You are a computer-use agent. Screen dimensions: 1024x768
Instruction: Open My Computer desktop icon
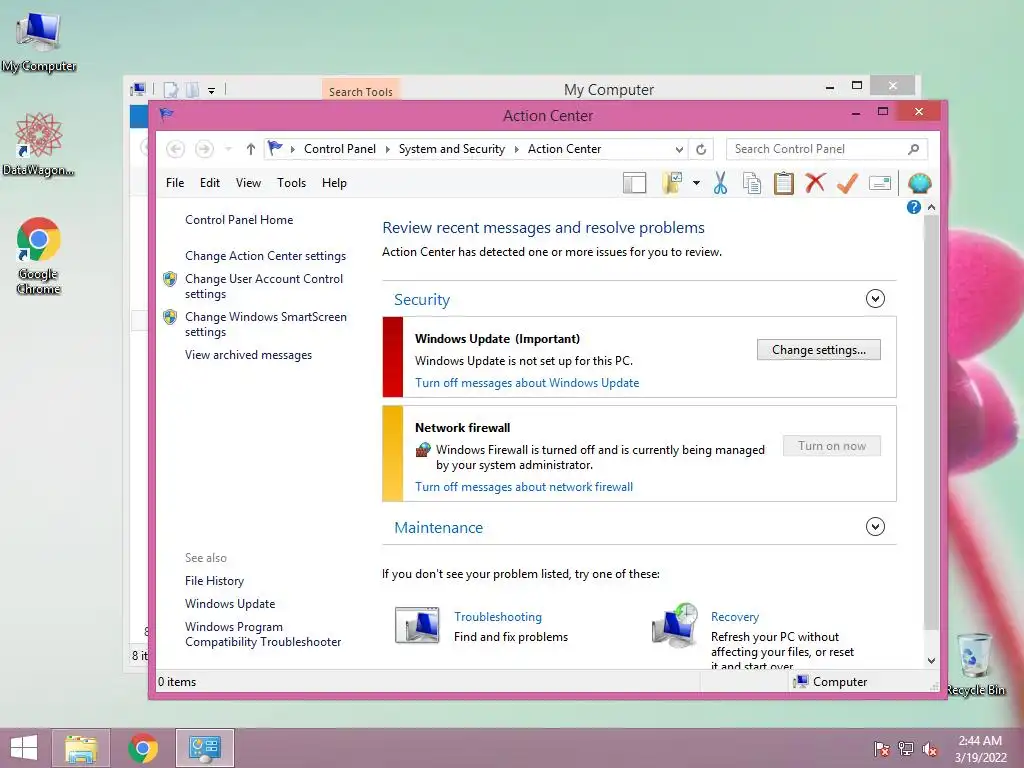coord(39,41)
